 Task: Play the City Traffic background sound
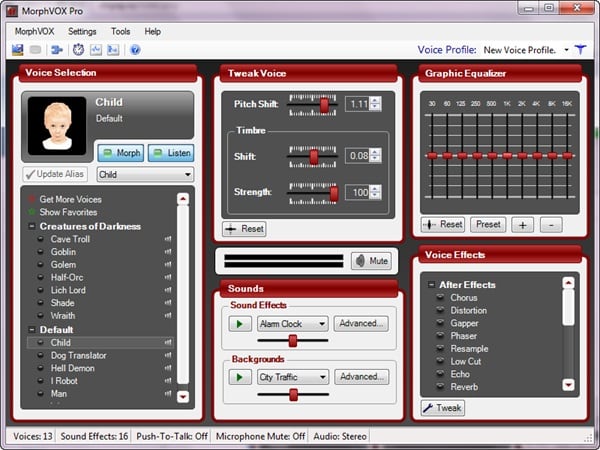(x=240, y=377)
